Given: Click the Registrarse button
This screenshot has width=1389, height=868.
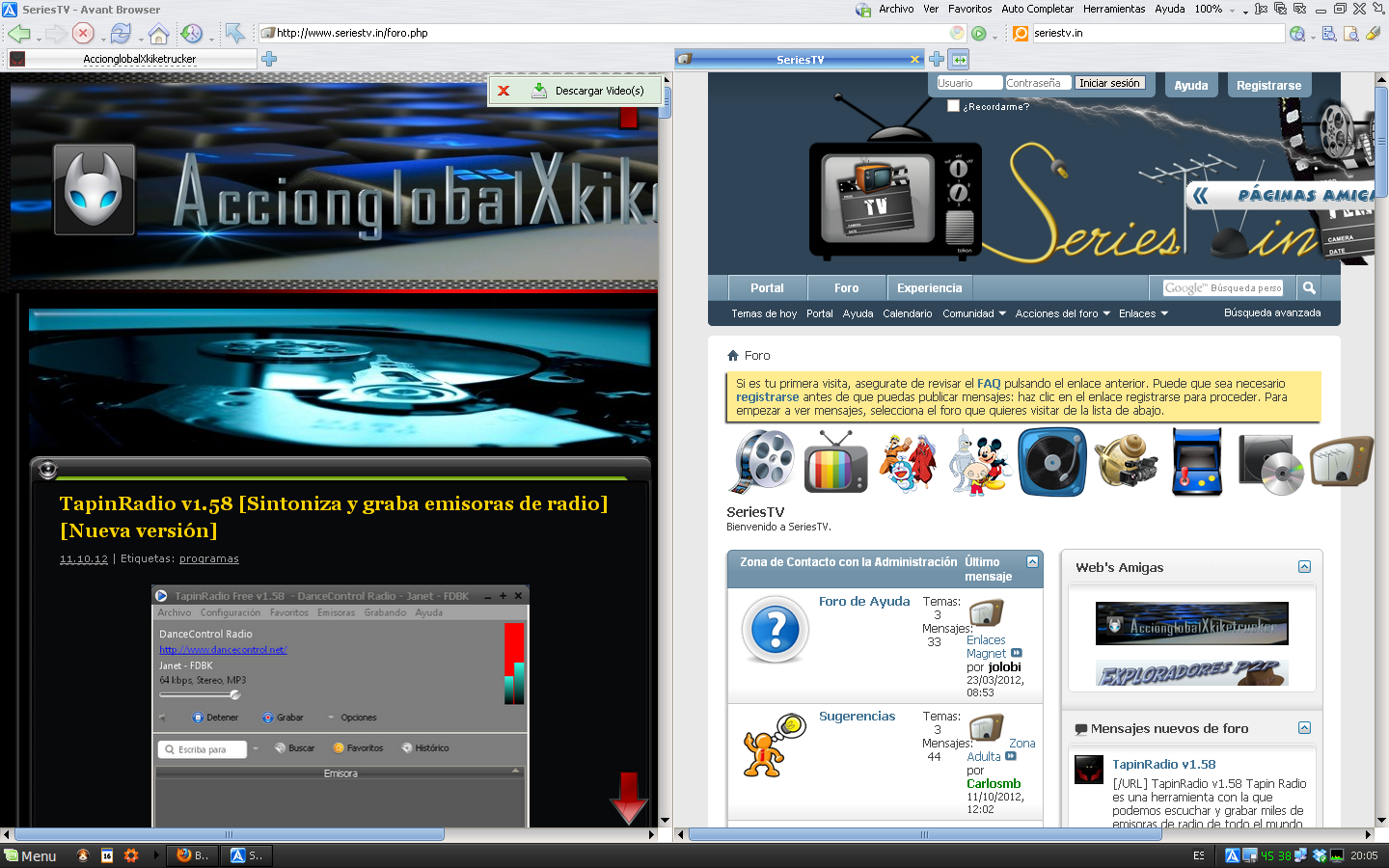Looking at the screenshot, I should tap(1268, 85).
